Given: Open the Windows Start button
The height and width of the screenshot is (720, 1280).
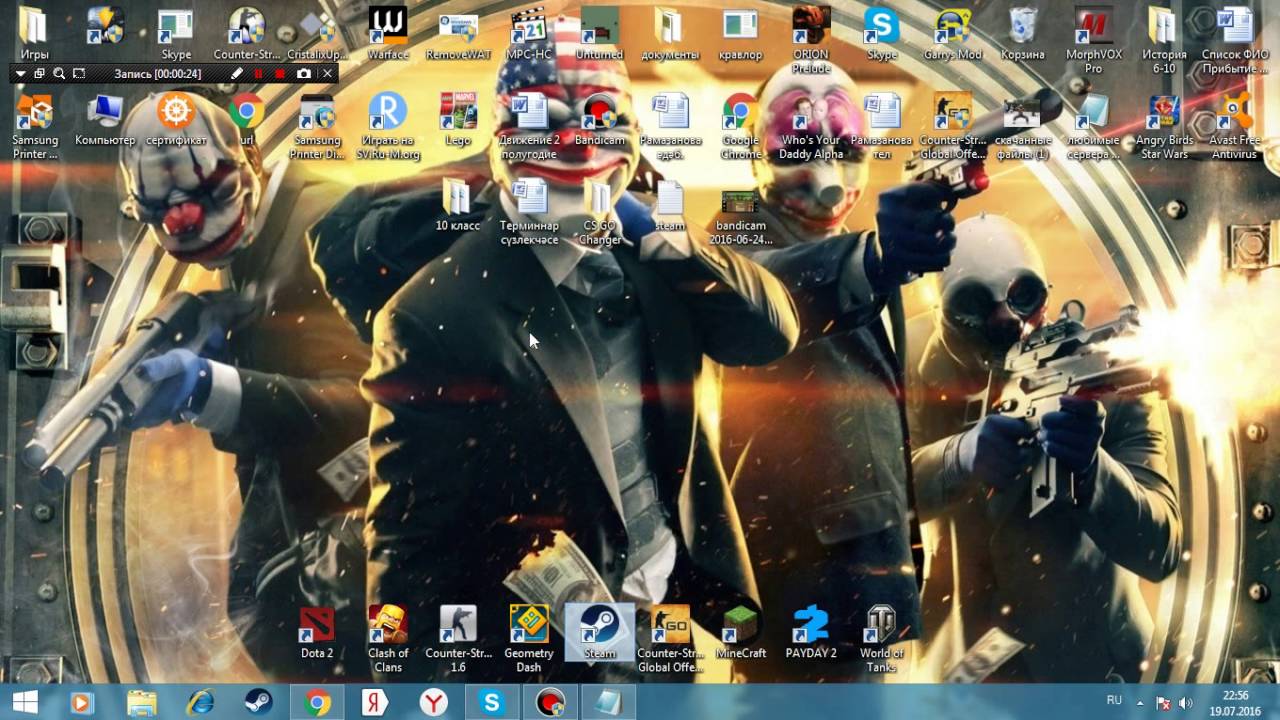Looking at the screenshot, I should point(26,703).
